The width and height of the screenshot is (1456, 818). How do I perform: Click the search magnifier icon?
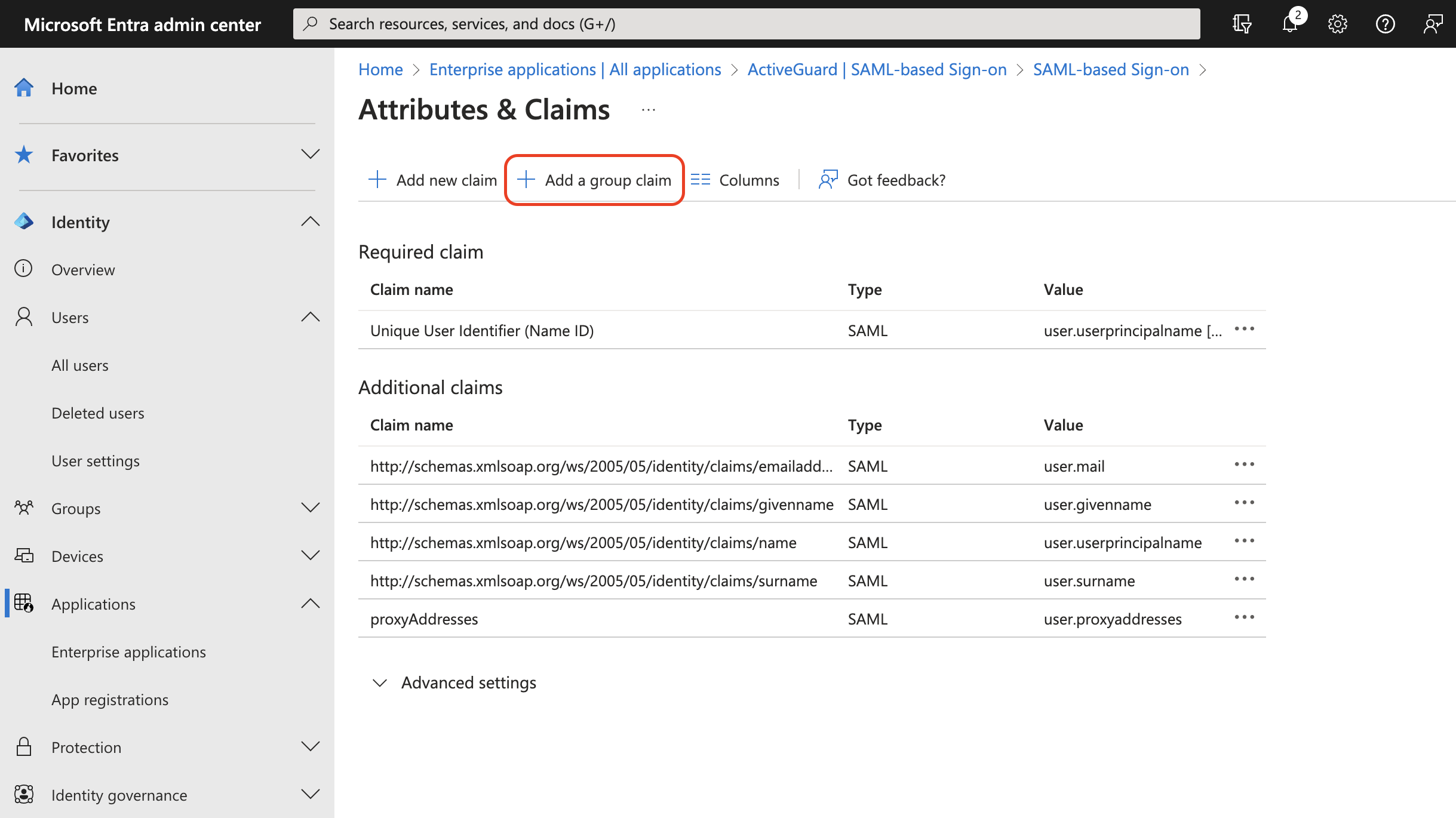[x=310, y=24]
